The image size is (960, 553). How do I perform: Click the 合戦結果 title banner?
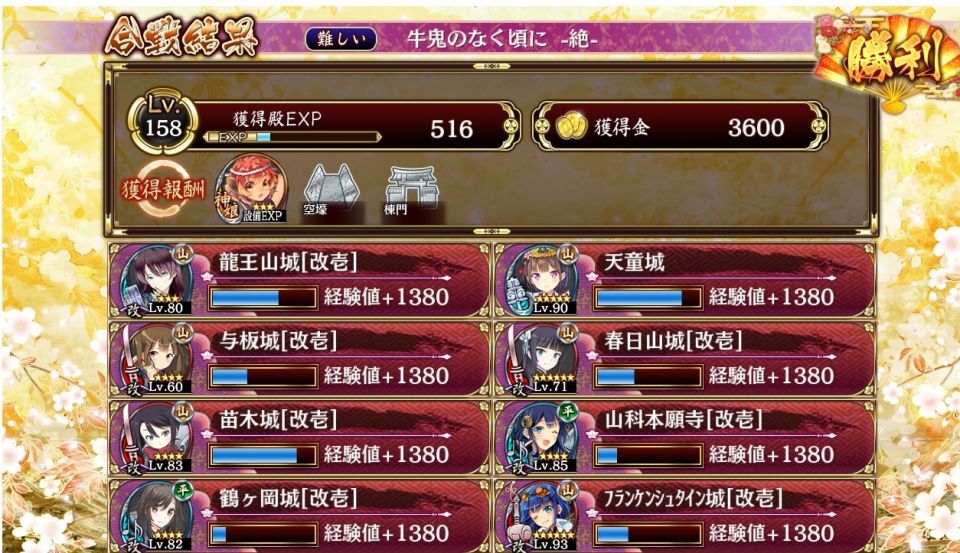(x=181, y=38)
